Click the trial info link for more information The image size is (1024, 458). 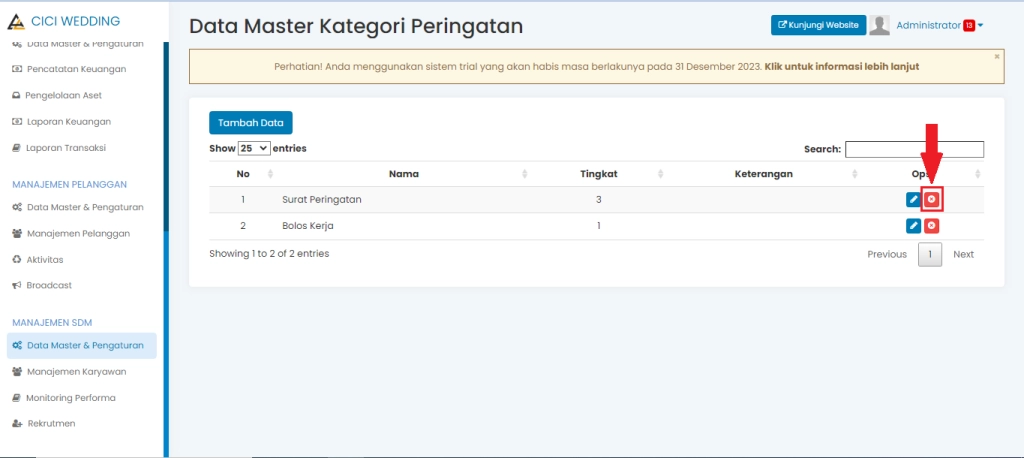coord(841,67)
